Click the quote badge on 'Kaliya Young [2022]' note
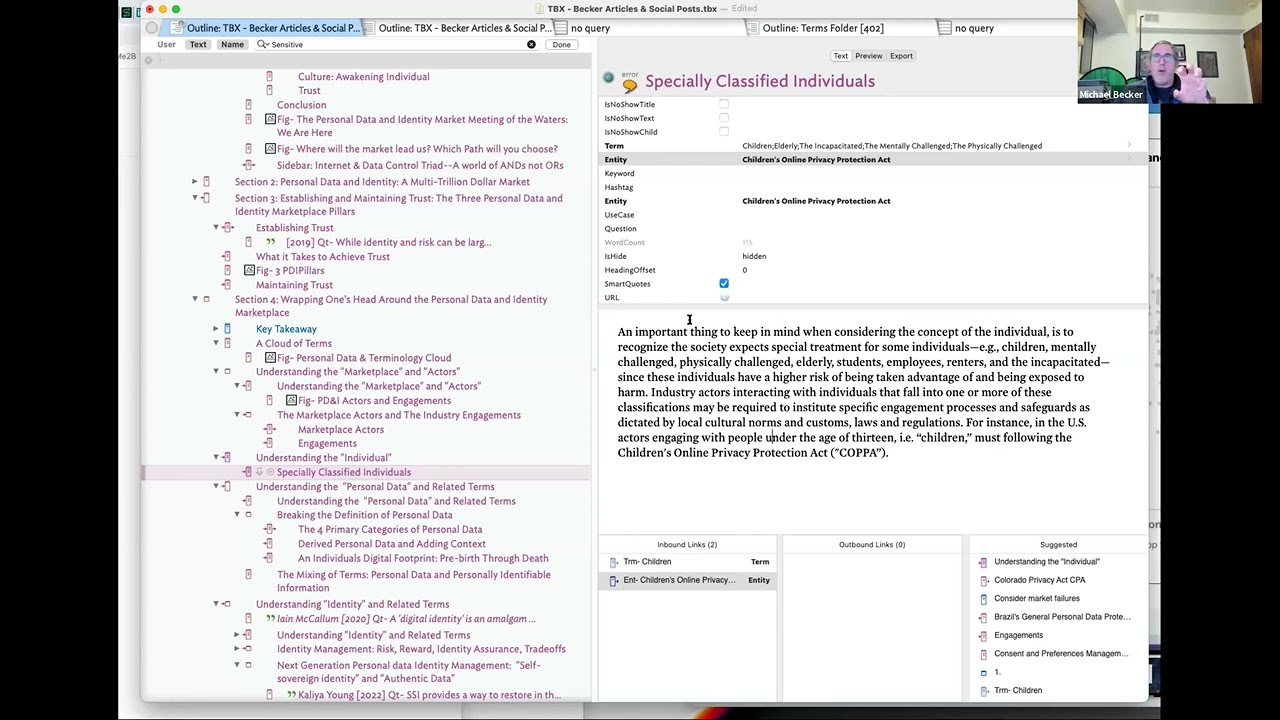 point(291,695)
